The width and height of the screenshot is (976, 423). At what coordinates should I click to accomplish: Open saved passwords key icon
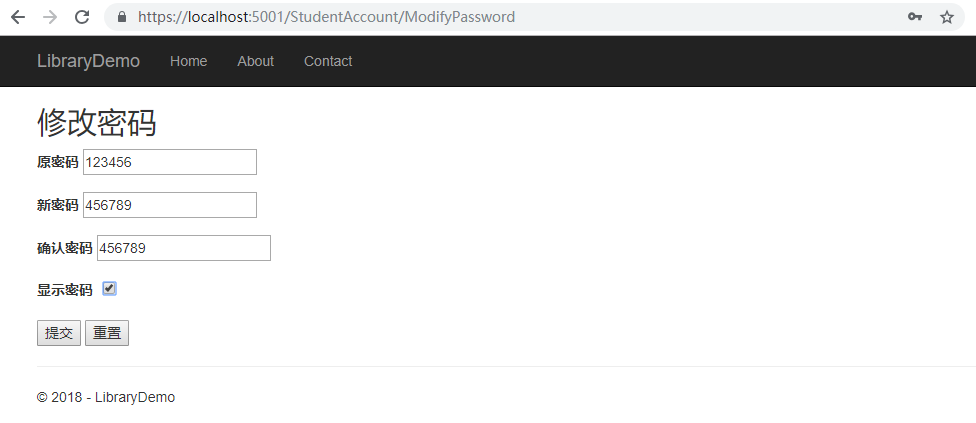click(x=914, y=17)
